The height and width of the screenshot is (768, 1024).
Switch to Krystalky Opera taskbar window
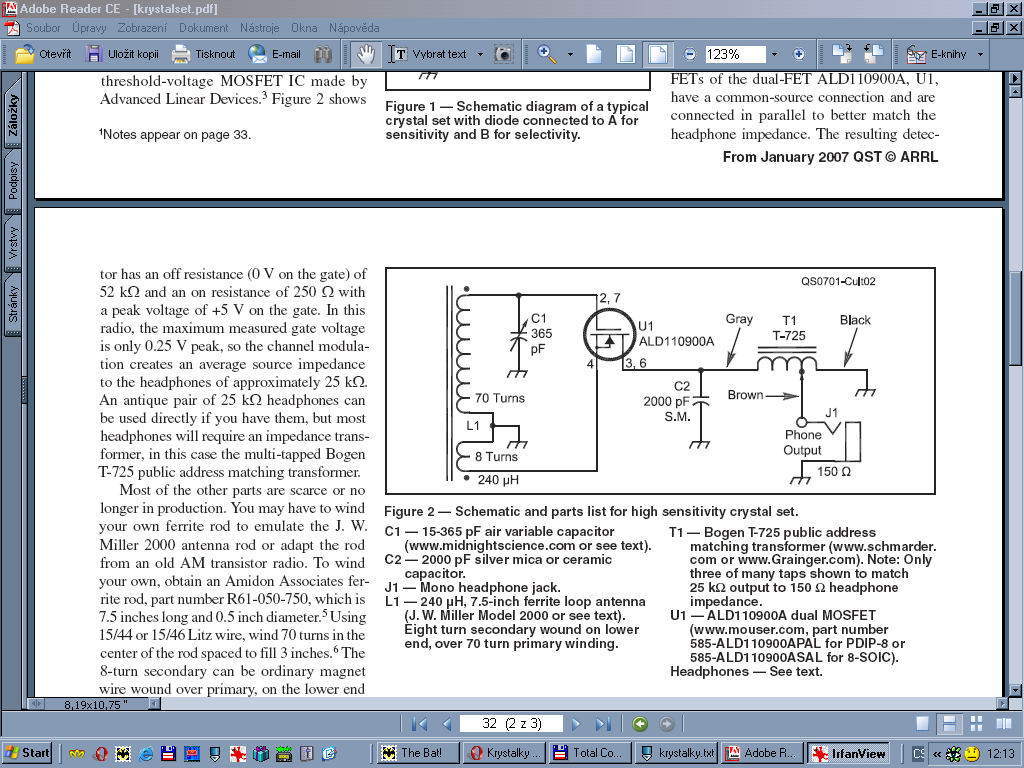click(505, 753)
